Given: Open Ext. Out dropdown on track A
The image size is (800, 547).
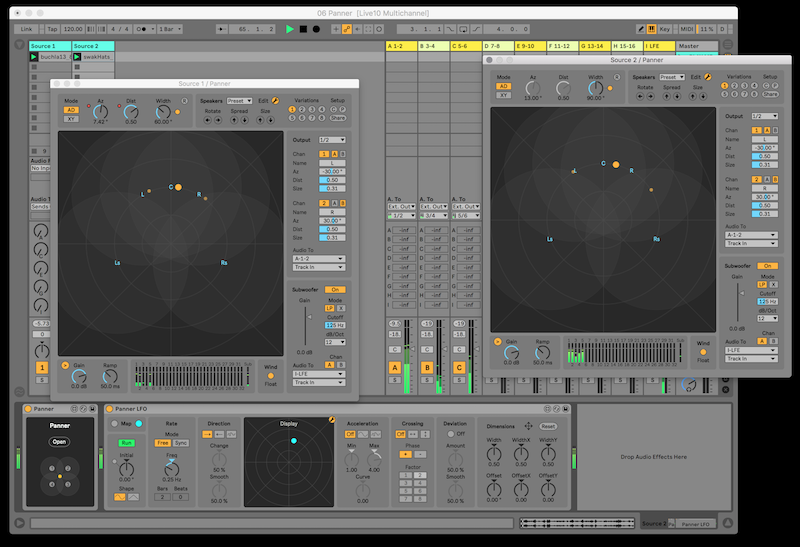Looking at the screenshot, I should pos(402,207).
